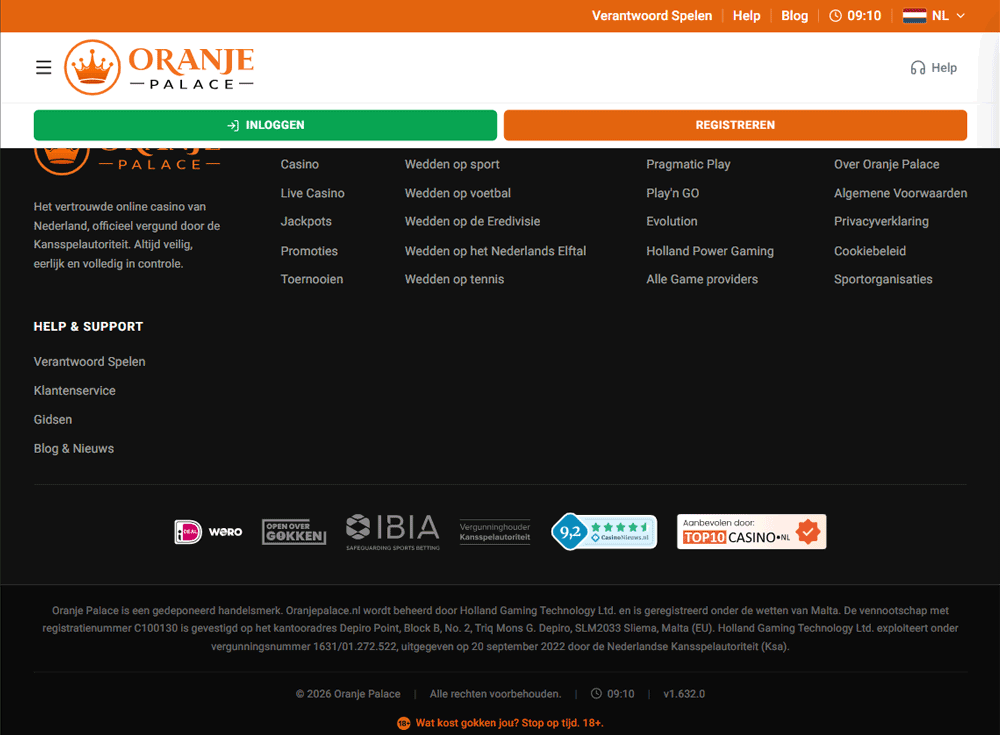Click the Vergunninghouder Kansspelautoriteit badge
1000x735 pixels.
coord(495,532)
